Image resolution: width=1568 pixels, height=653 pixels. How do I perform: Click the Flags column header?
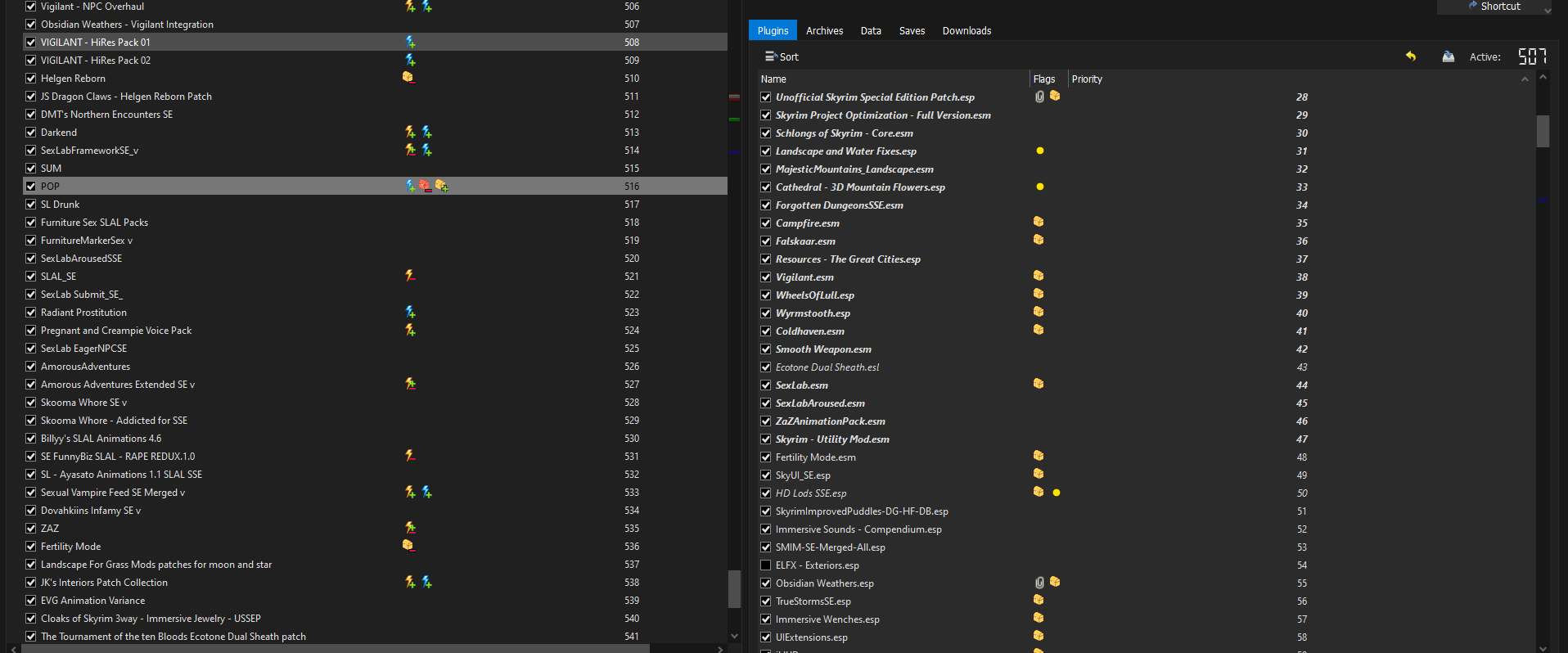pos(1048,79)
